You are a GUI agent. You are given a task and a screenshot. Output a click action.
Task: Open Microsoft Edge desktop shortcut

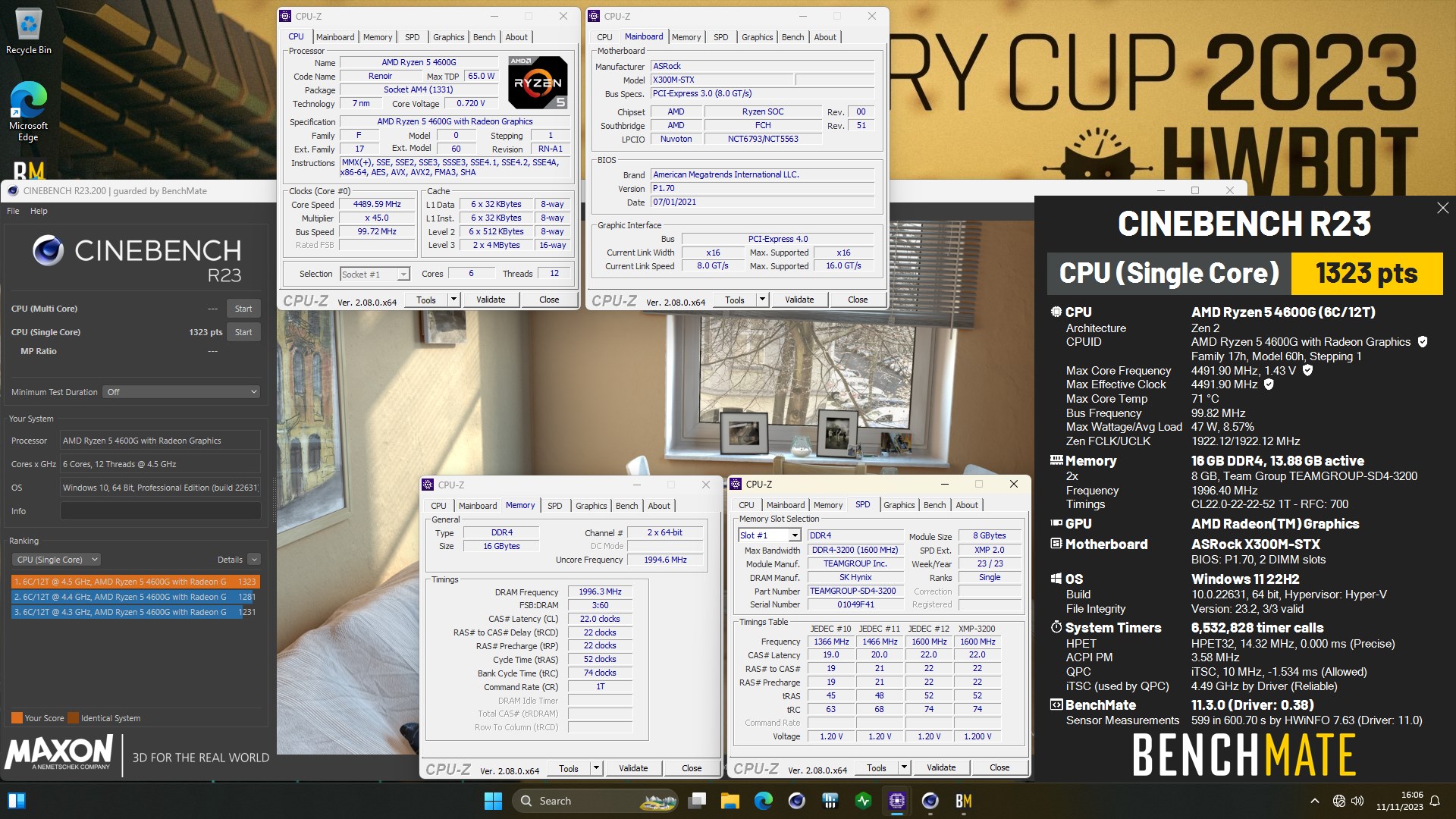(x=28, y=111)
